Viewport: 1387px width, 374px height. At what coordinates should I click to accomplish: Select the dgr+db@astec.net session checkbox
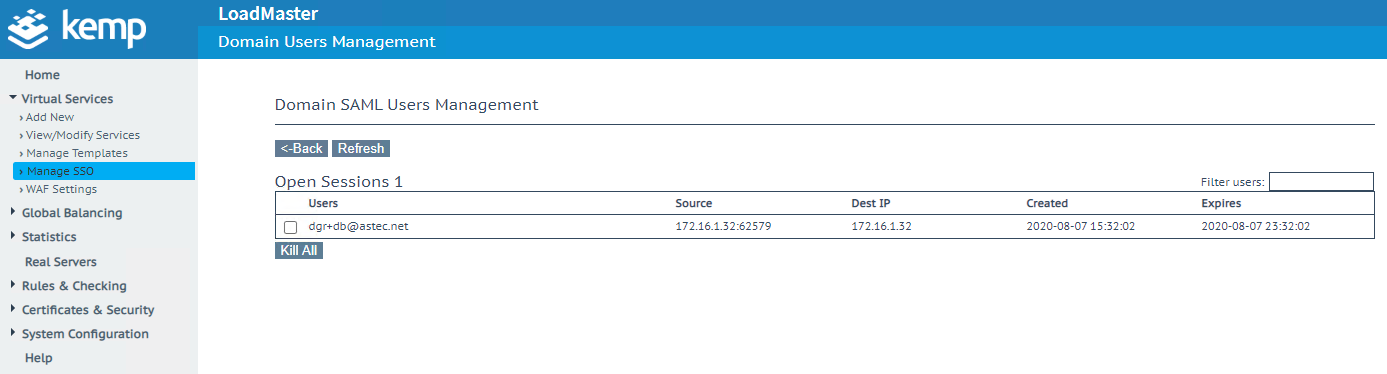pos(291,227)
